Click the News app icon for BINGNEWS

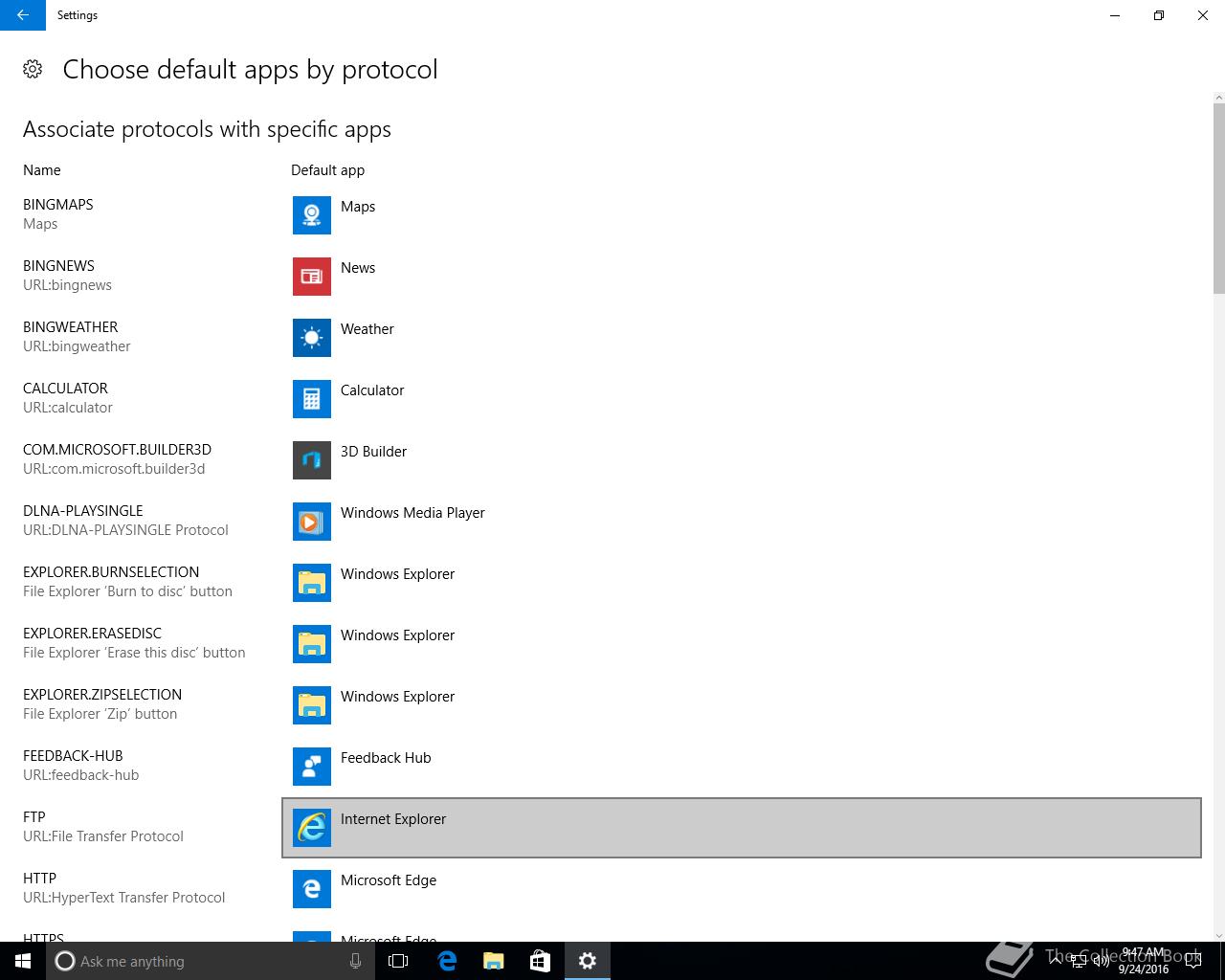[x=312, y=277]
